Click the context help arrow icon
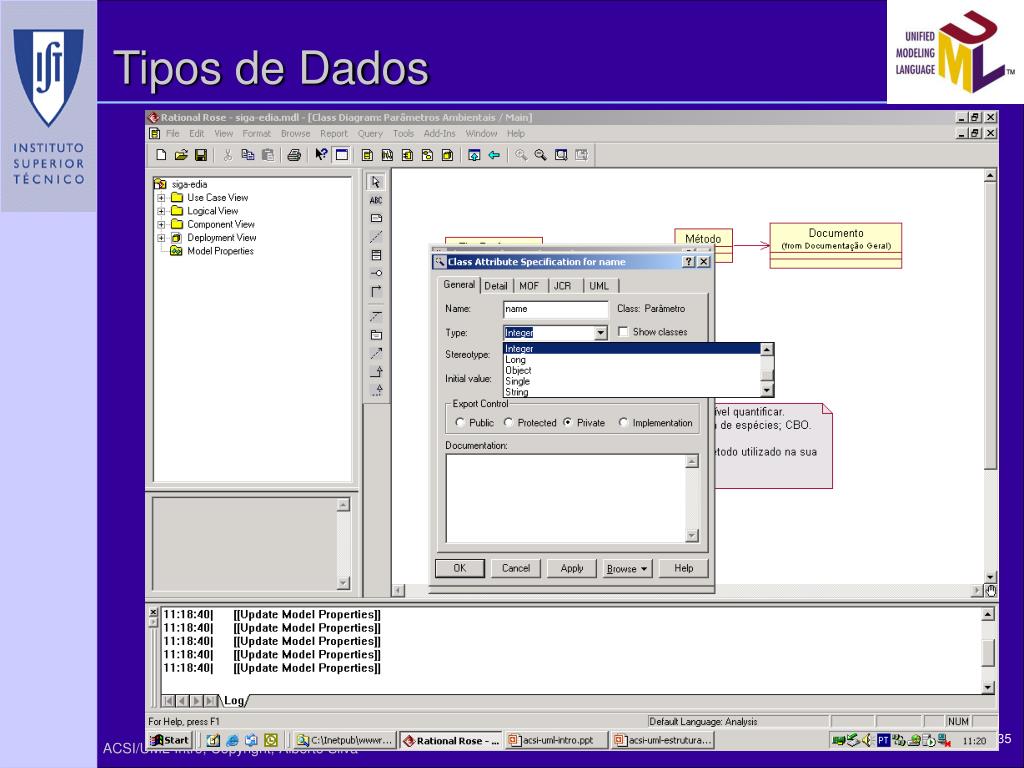Viewport: 1024px width, 768px height. [321, 155]
